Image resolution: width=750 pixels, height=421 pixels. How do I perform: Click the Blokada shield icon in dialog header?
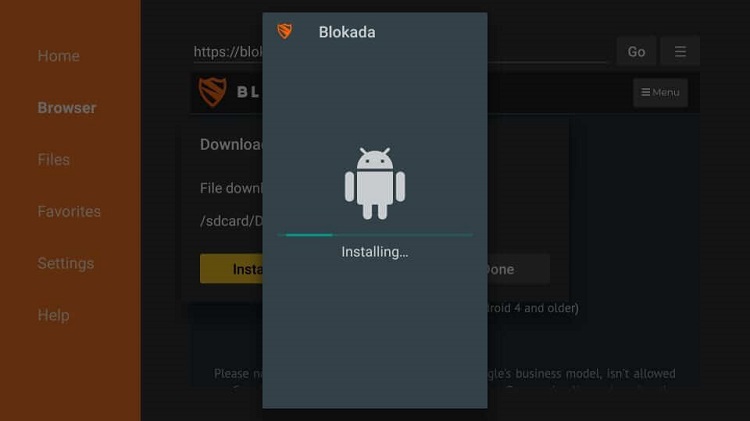click(285, 32)
